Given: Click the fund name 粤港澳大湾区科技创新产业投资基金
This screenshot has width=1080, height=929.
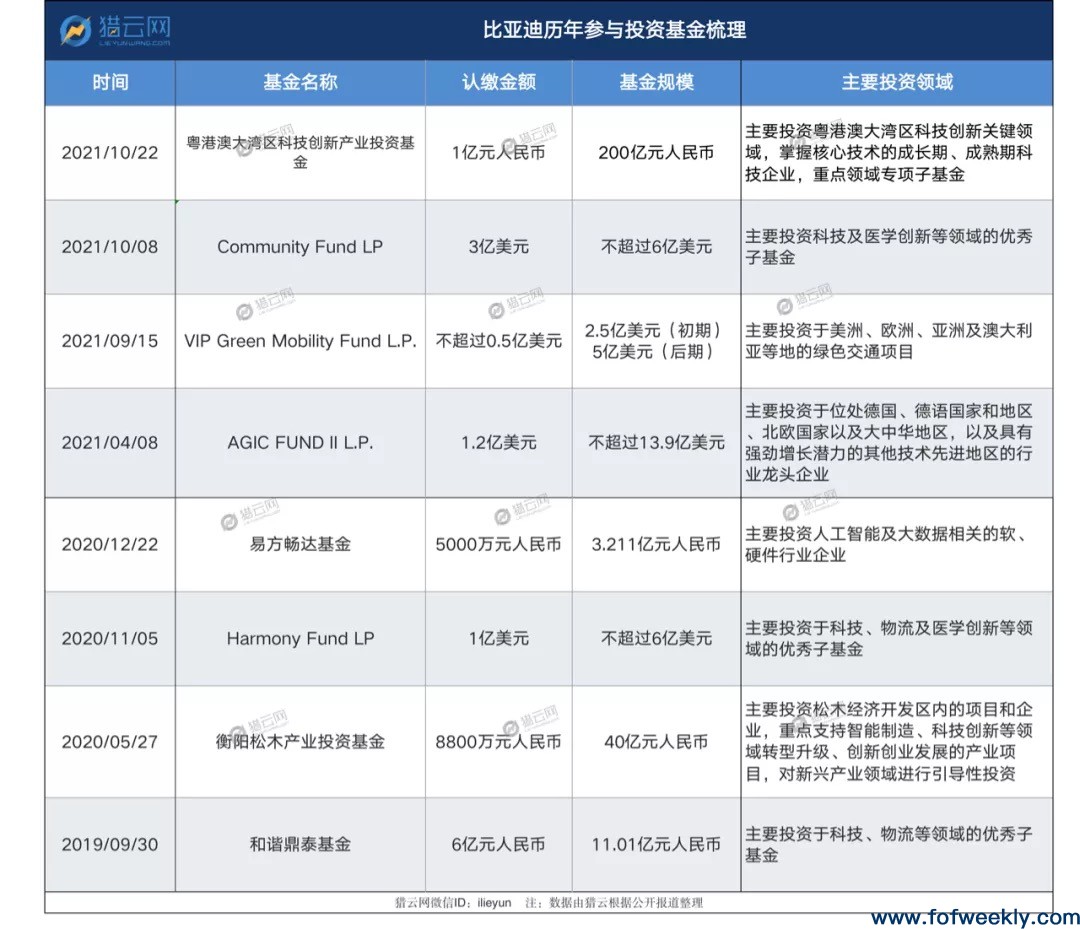Looking at the screenshot, I should tap(300, 153).
